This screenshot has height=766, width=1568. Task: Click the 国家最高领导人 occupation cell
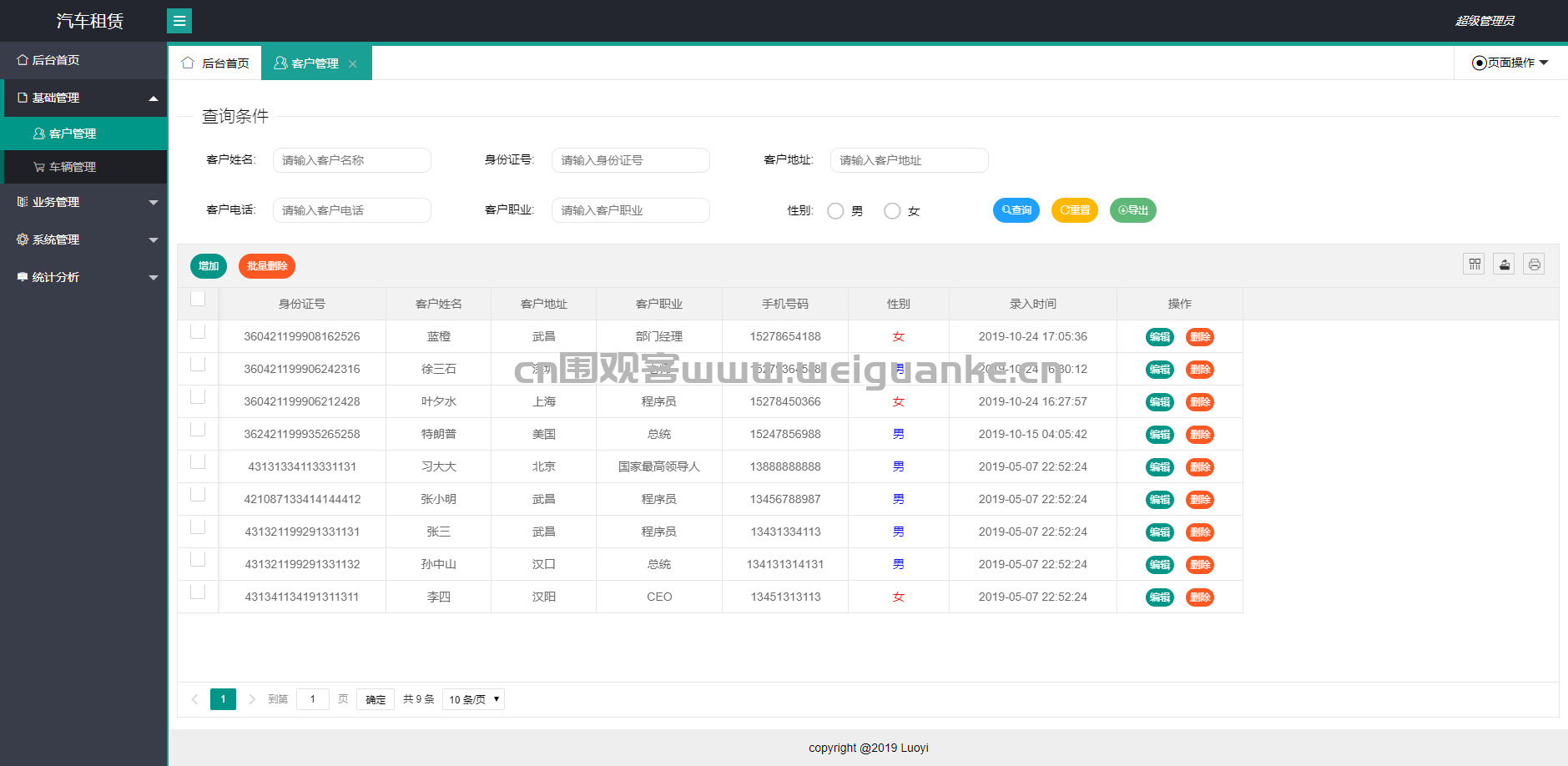point(659,466)
